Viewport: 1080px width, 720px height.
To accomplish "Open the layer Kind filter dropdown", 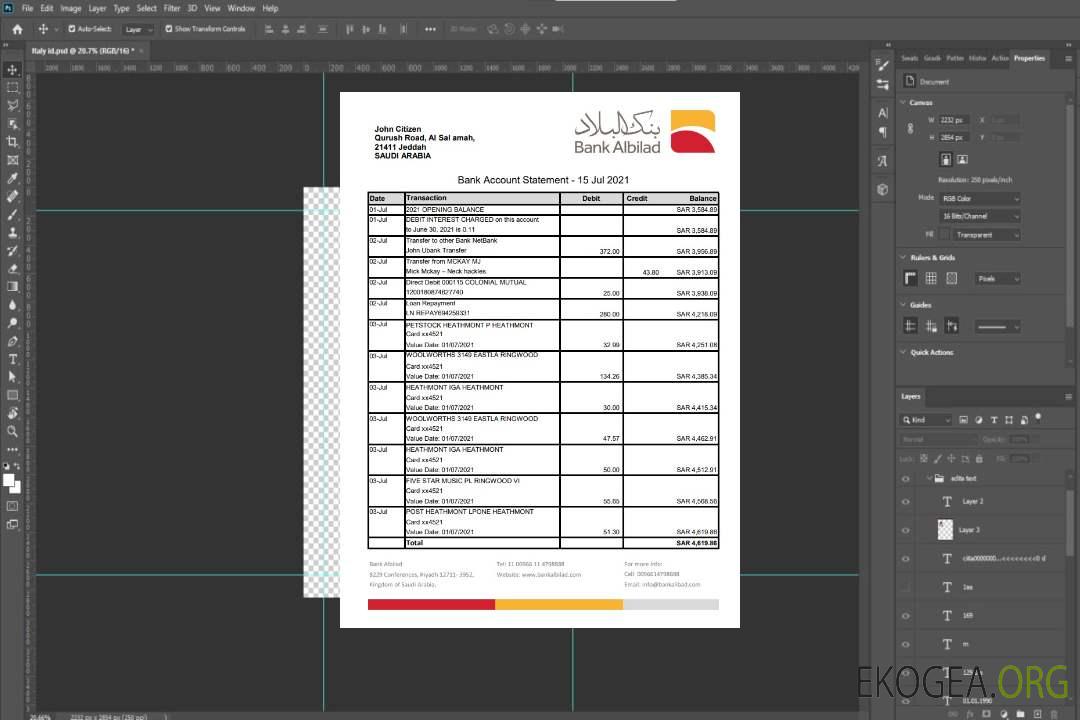I will tap(926, 420).
